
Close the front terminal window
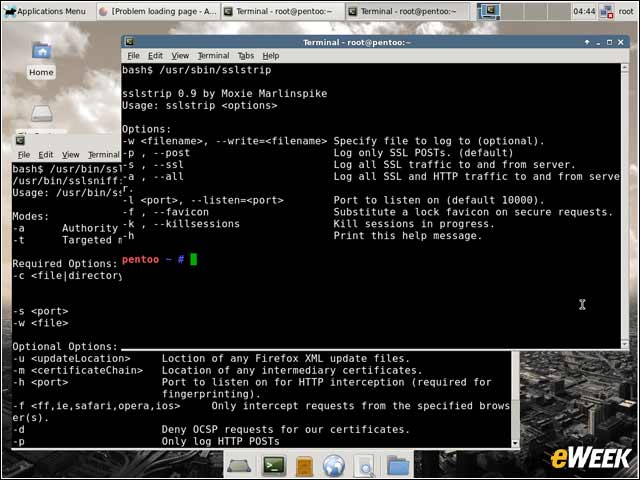point(621,42)
